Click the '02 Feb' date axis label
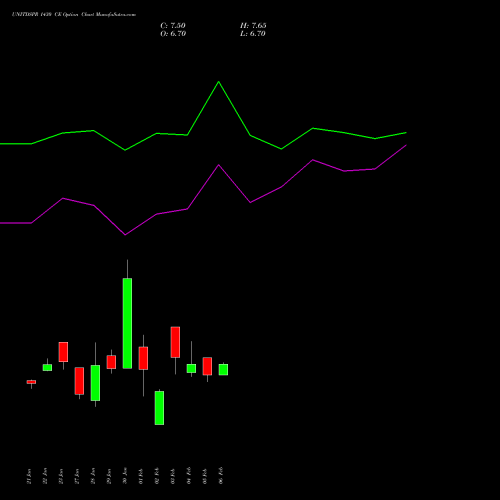 click(157, 476)
